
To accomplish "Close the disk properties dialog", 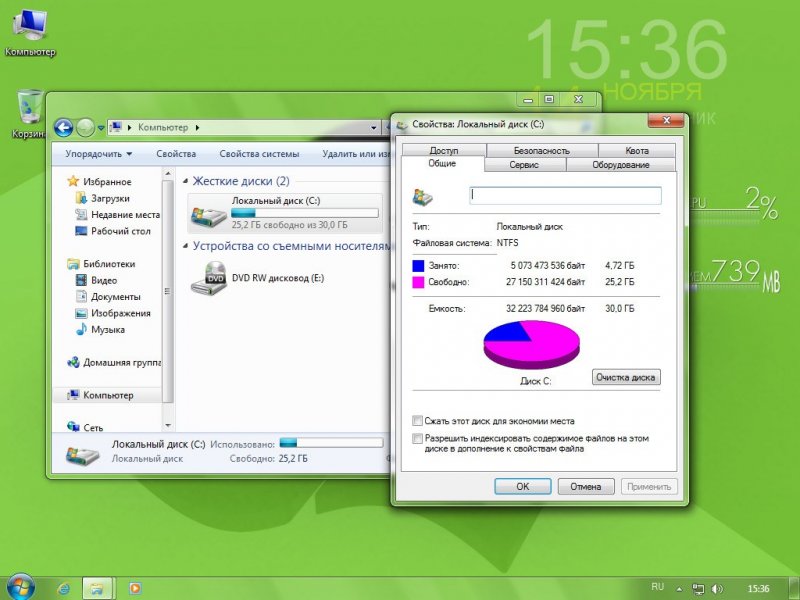I will tap(666, 120).
